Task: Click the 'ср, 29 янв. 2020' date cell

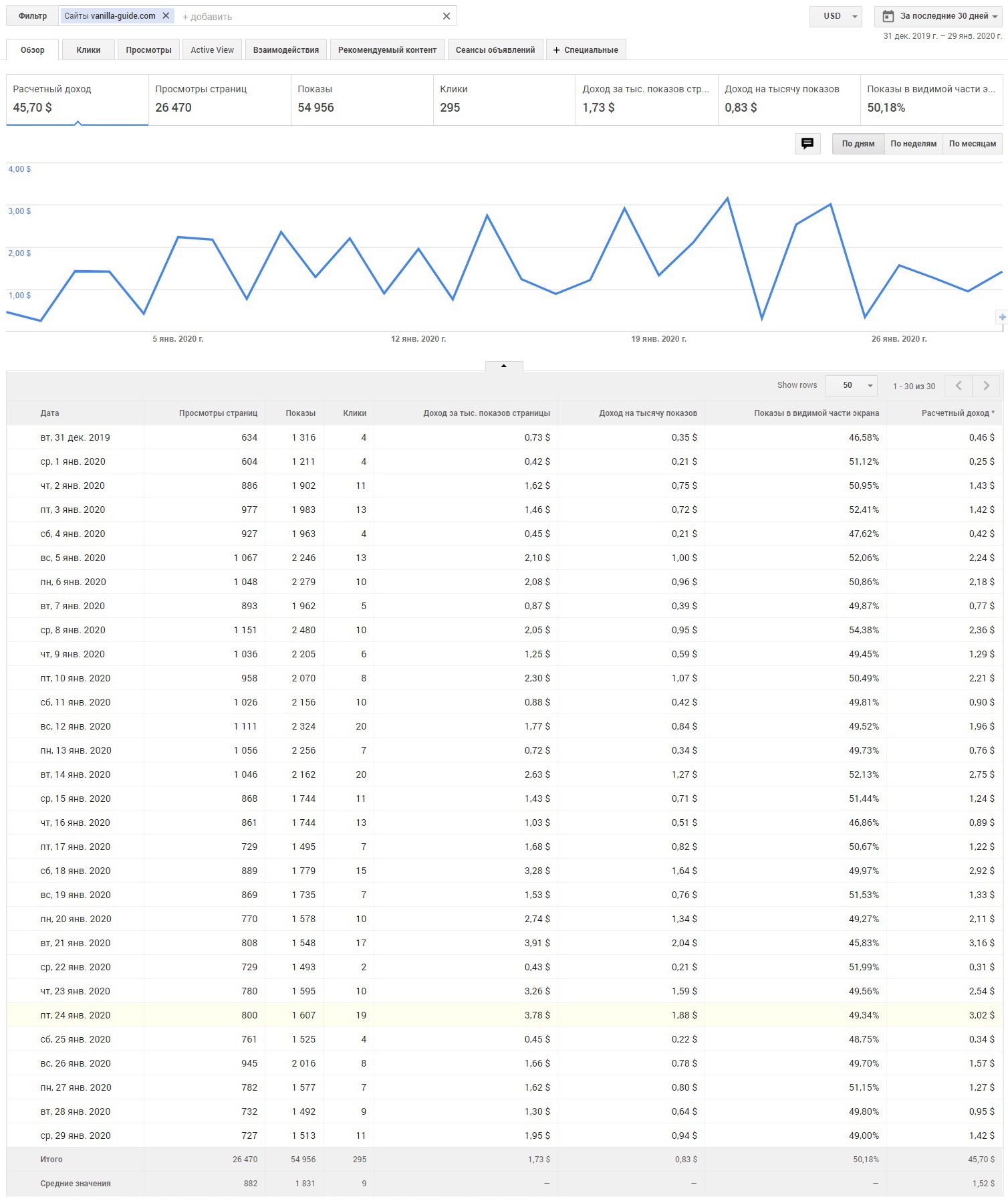Action: (76, 1135)
